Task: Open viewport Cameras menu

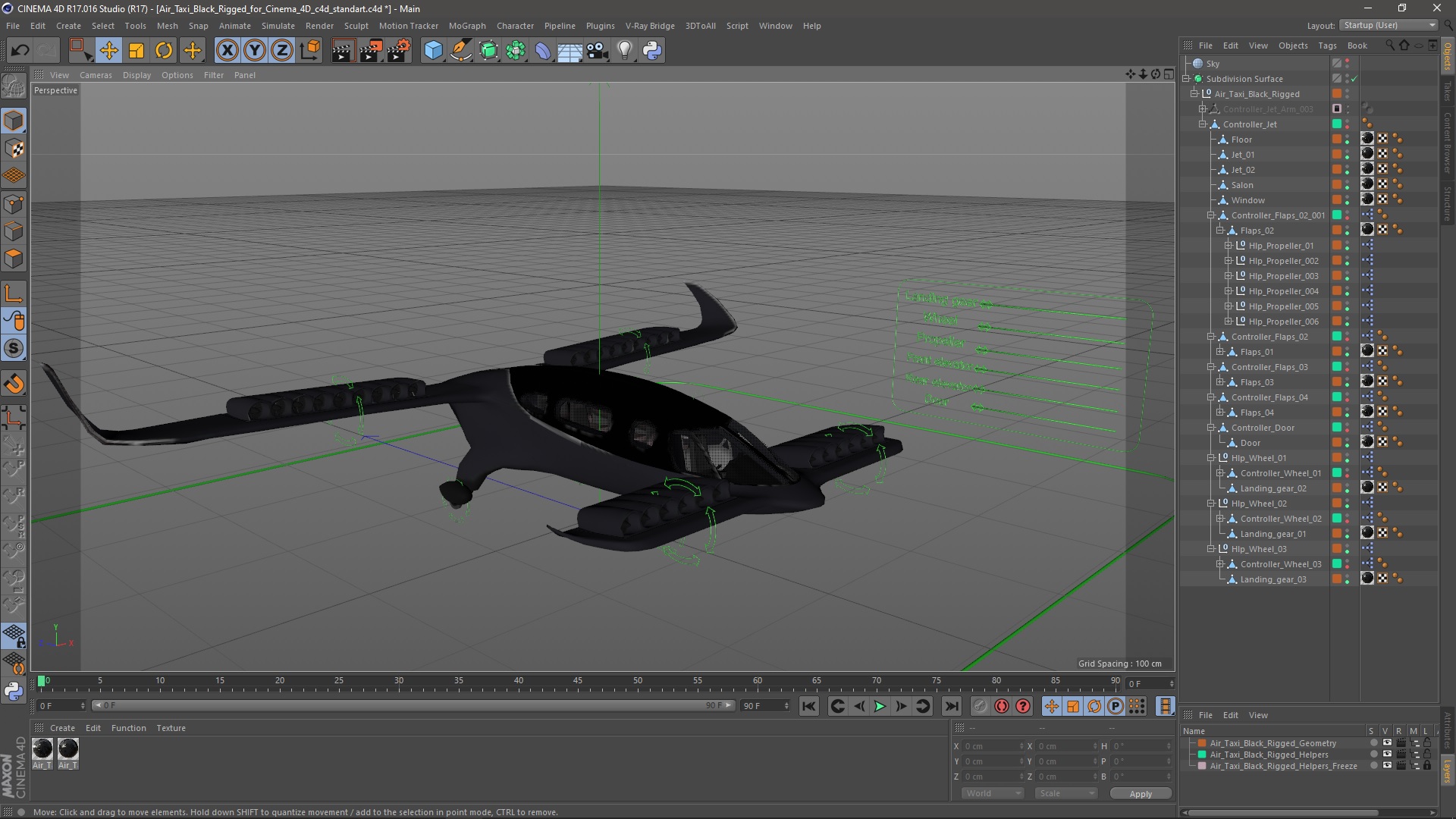Action: pyautogui.click(x=96, y=75)
